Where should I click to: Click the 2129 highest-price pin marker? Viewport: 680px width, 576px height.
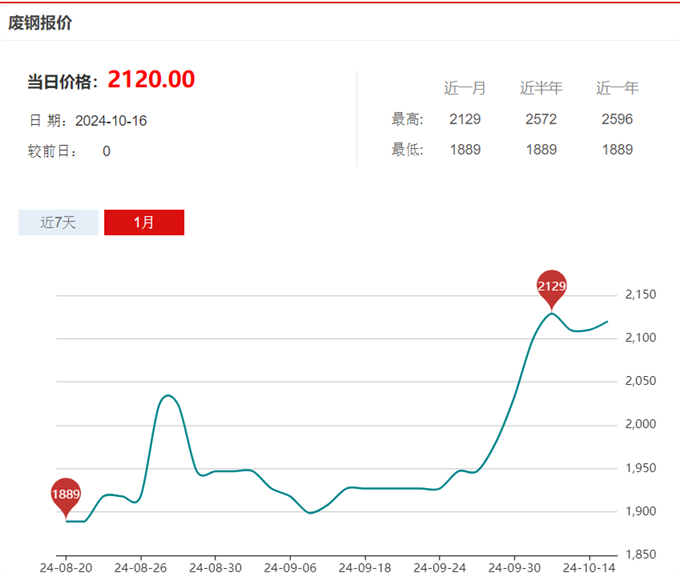point(552,286)
